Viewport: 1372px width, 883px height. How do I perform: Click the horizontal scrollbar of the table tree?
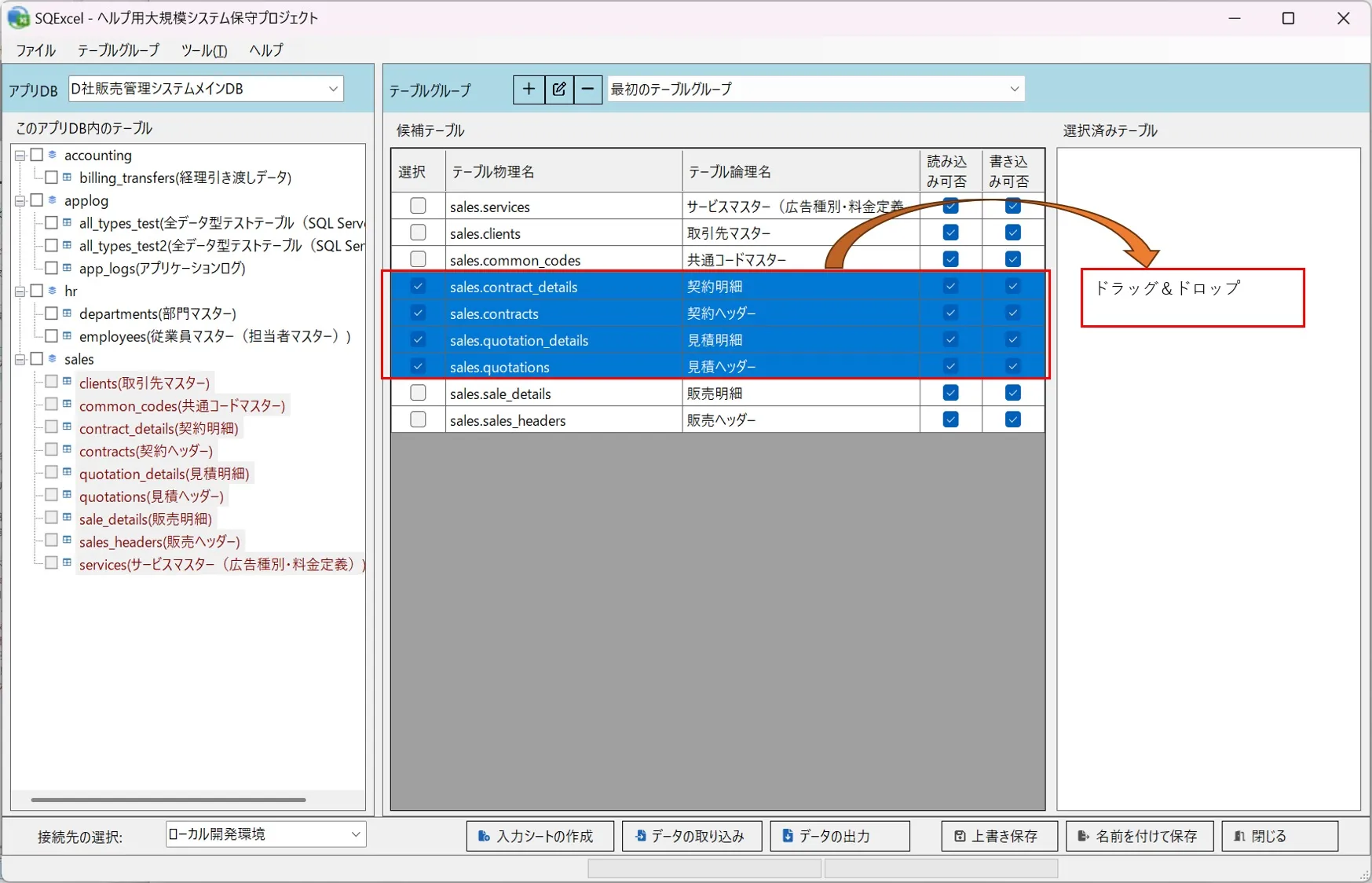169,800
